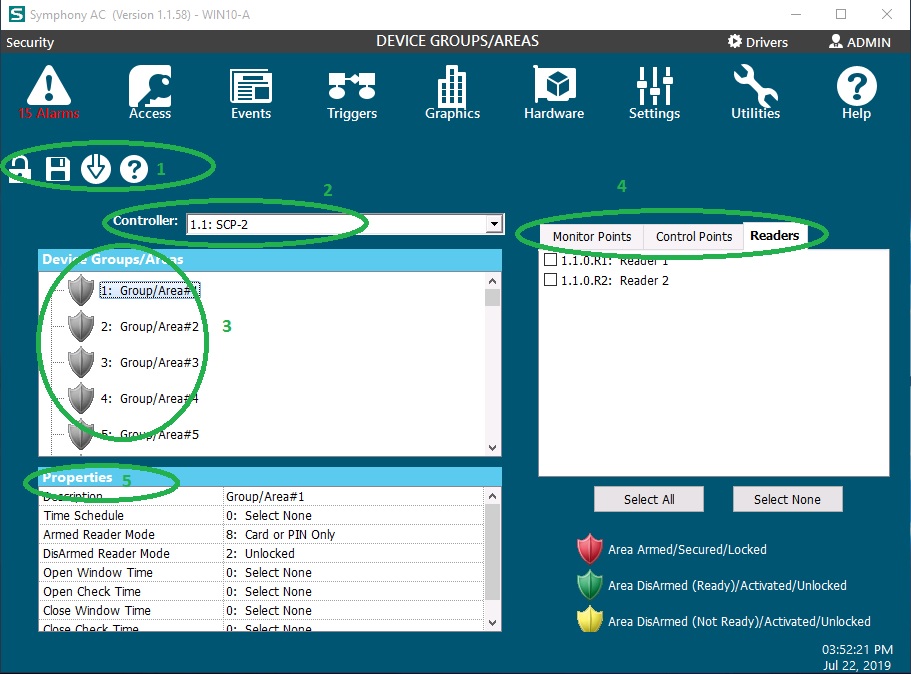Click the Open Window Time label

pyautogui.click(x=98, y=572)
